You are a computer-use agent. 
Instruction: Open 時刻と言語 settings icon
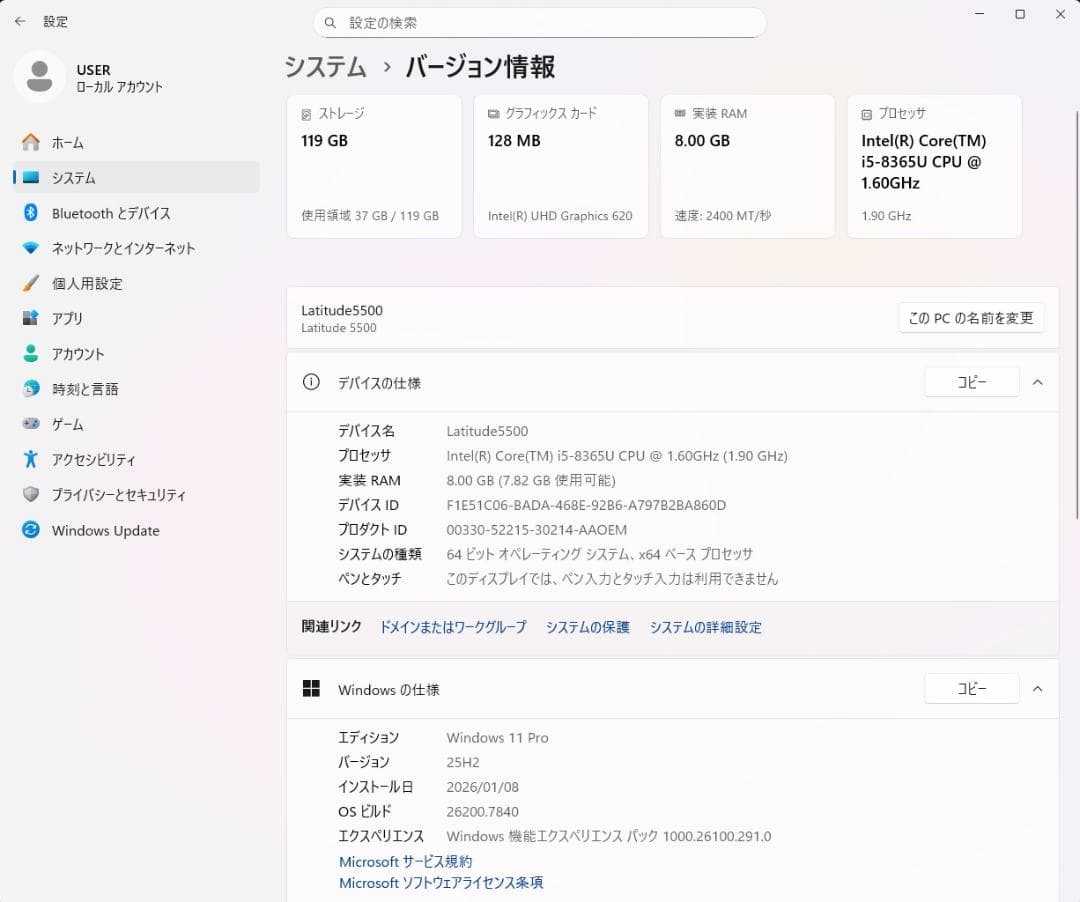[30, 389]
